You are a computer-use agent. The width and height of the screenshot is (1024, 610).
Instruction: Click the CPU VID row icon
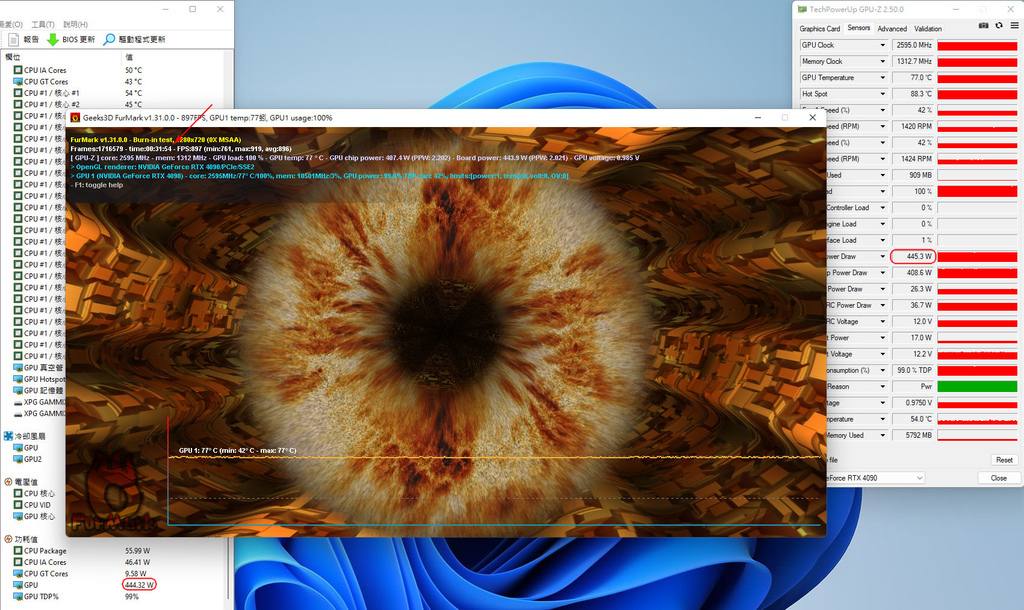pos(18,505)
